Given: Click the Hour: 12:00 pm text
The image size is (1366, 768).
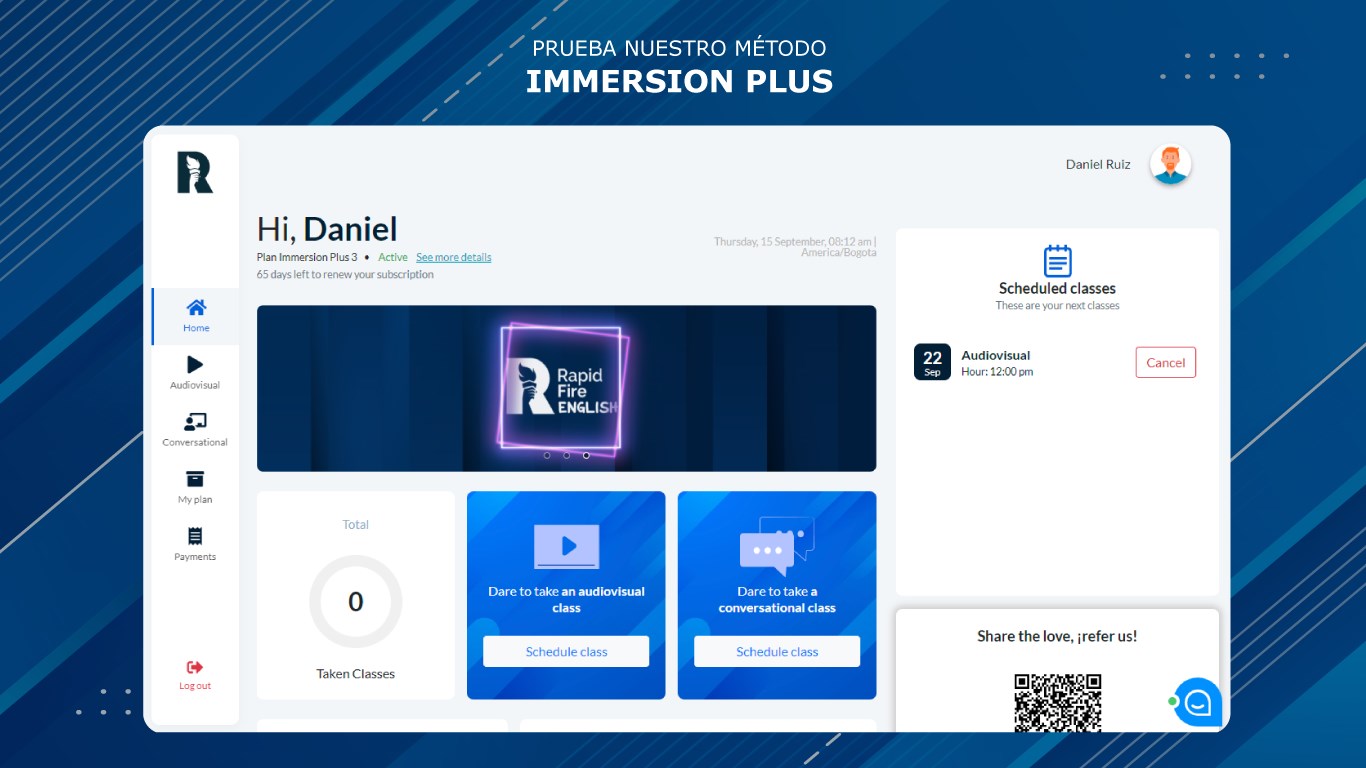Looking at the screenshot, I should pos(997,372).
